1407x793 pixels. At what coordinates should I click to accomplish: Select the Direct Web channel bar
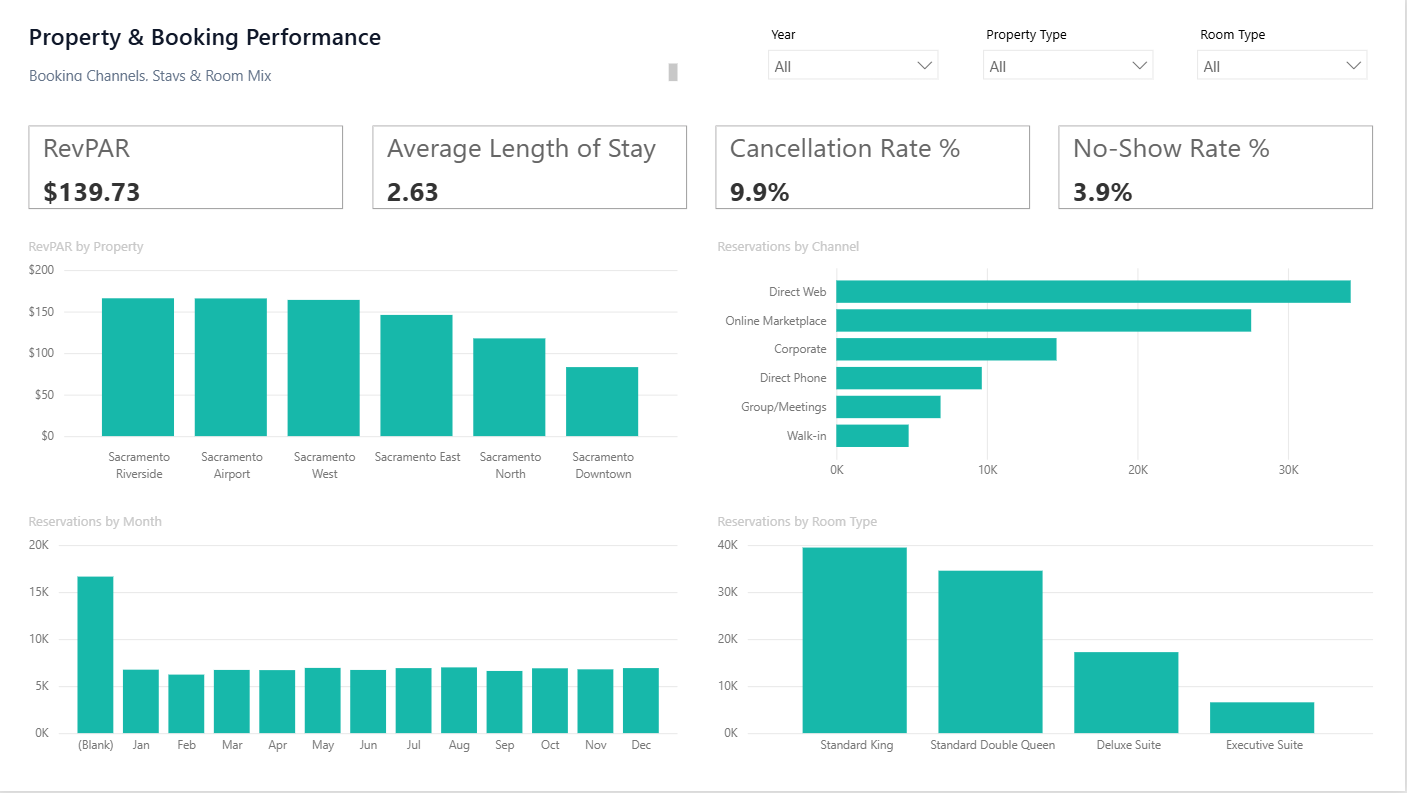point(1093,291)
